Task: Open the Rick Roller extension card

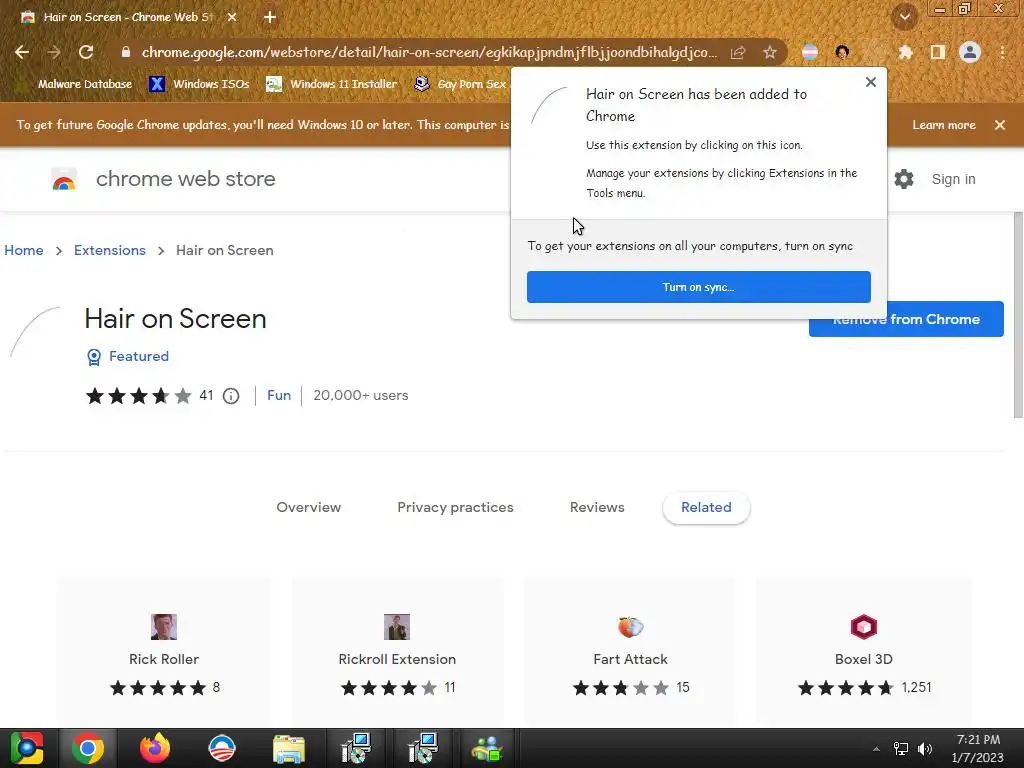Action: click(x=164, y=653)
